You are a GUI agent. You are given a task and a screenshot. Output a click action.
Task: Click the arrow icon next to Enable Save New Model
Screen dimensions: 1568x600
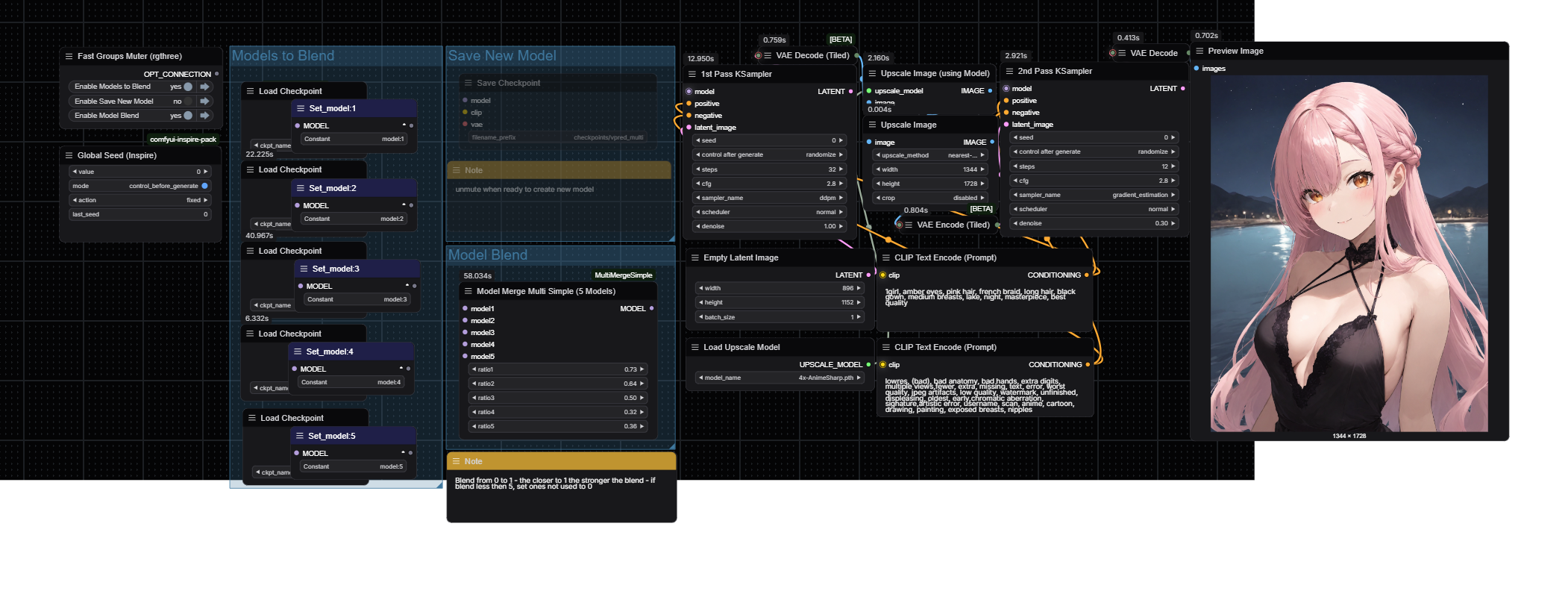coord(204,101)
